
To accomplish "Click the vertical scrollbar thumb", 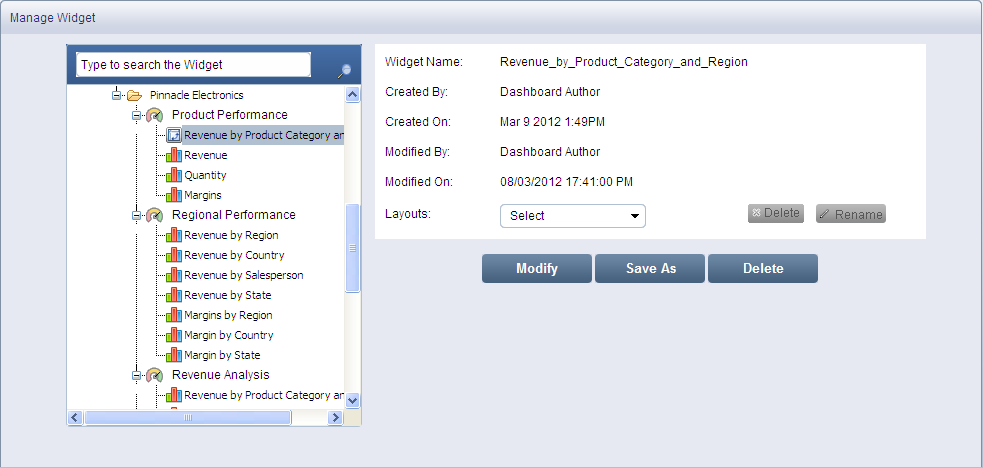I will [x=352, y=248].
